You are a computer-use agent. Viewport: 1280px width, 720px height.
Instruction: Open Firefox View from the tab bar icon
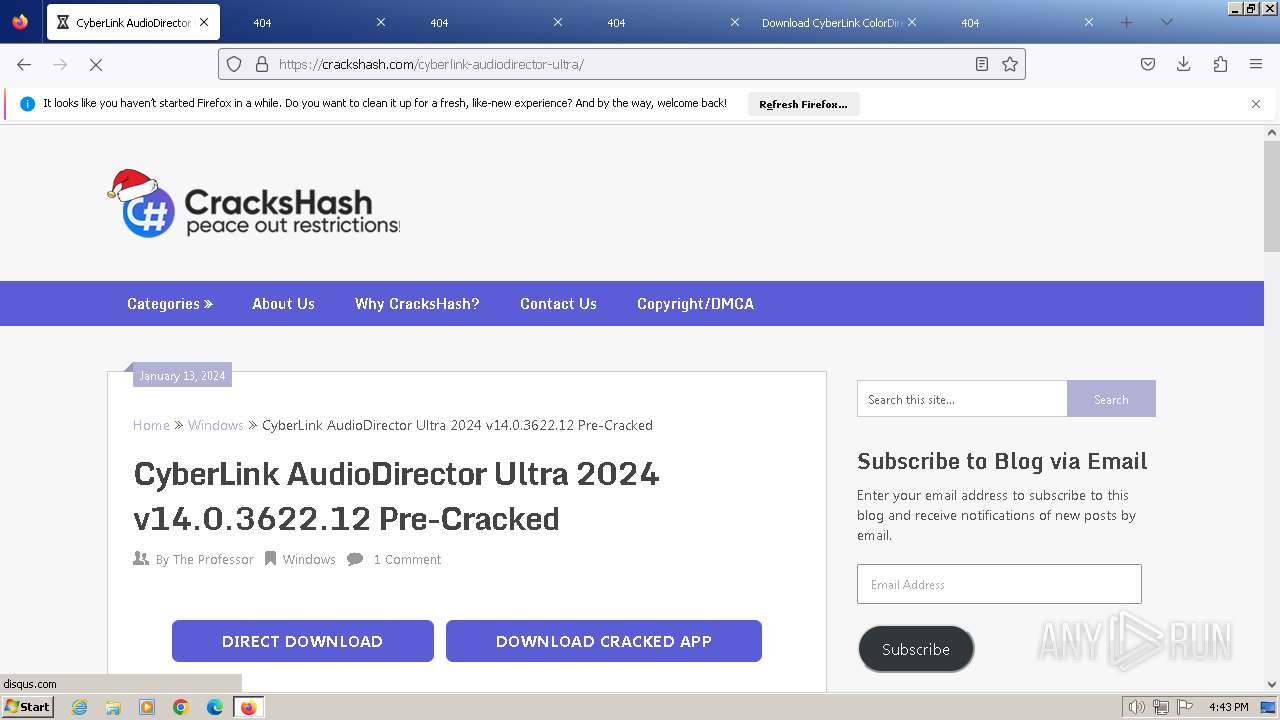coord(20,22)
